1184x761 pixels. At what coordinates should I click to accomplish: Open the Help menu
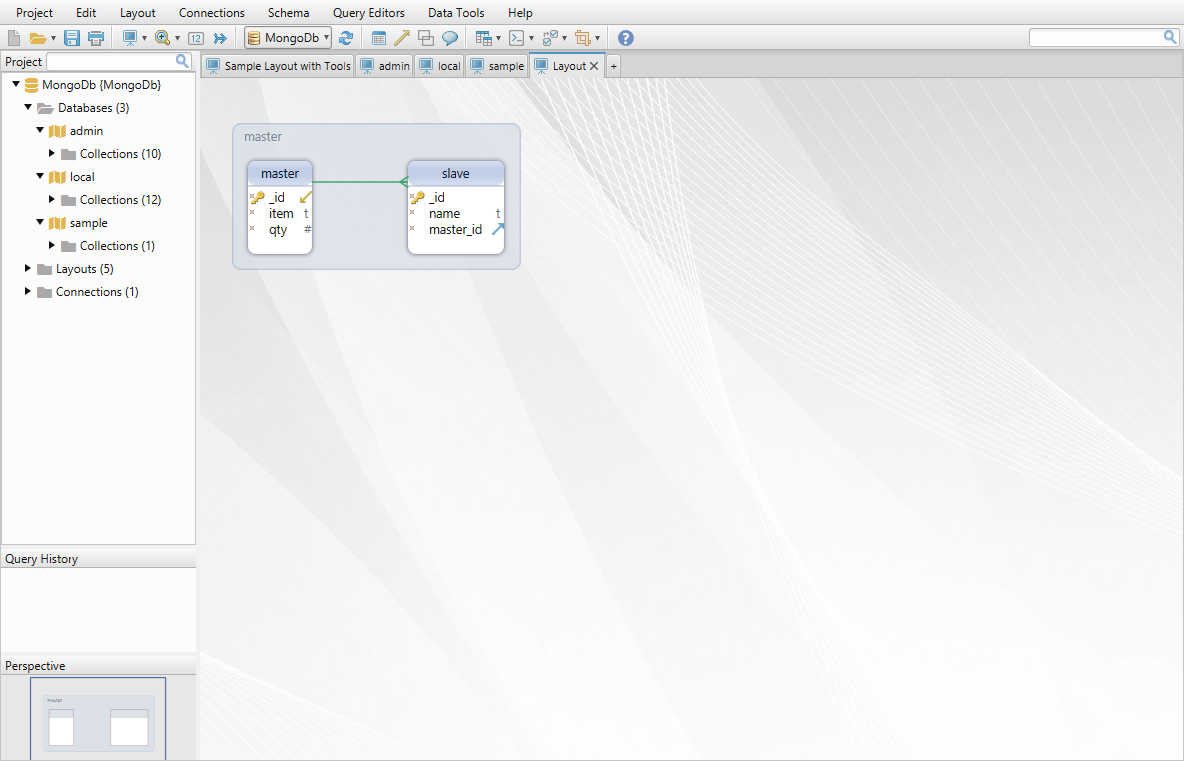pyautogui.click(x=520, y=13)
